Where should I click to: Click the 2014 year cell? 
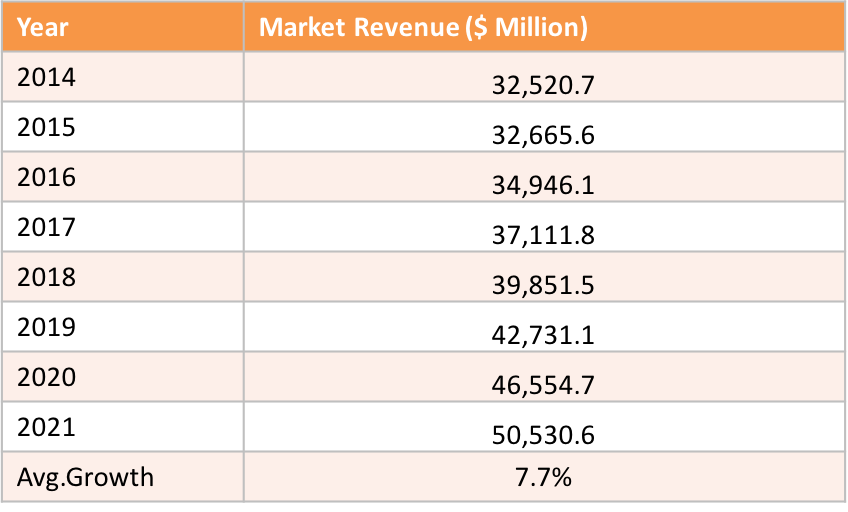tap(123, 77)
